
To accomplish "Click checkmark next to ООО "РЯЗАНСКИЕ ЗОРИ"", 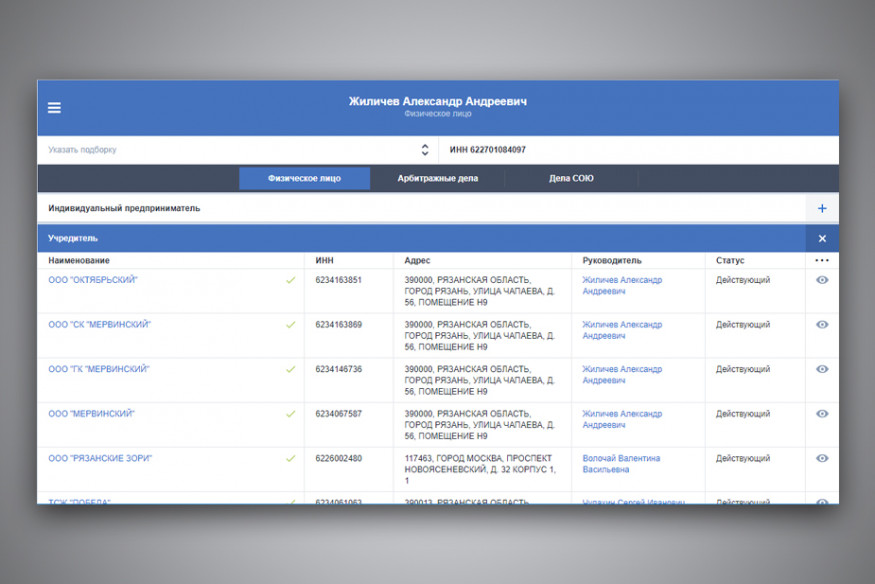I will coord(291,458).
